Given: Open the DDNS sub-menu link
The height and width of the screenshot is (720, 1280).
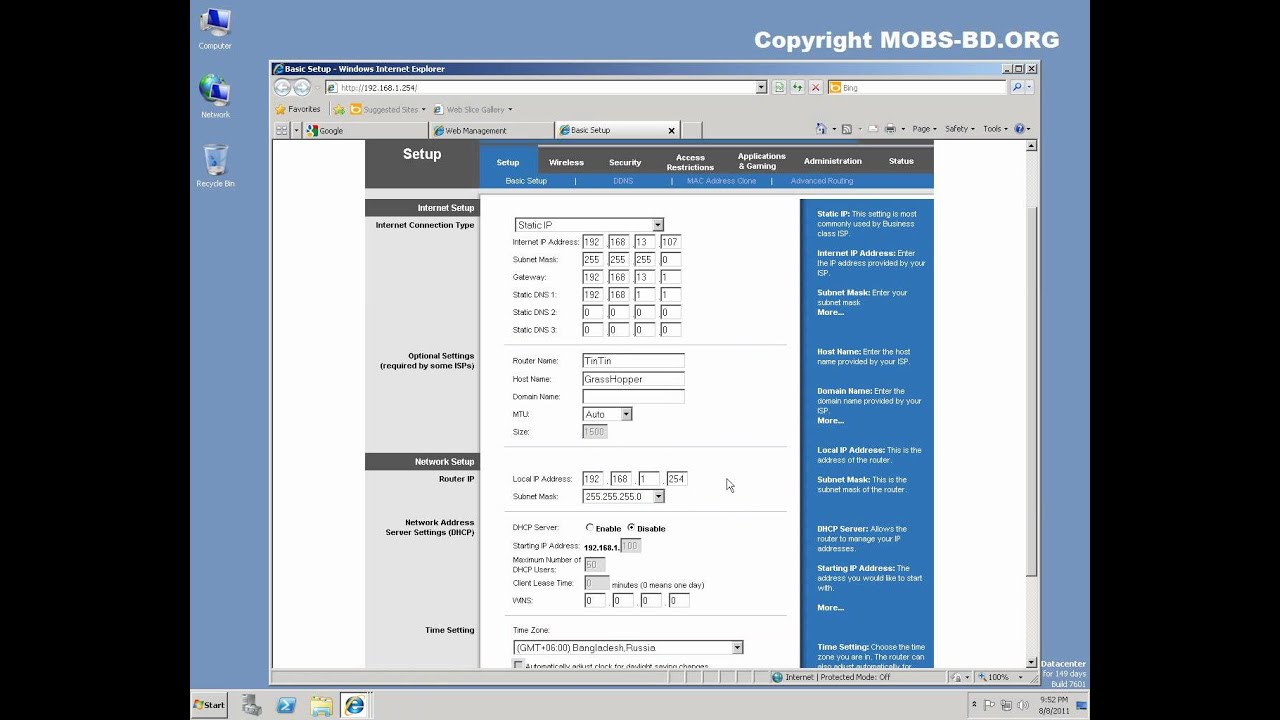Looking at the screenshot, I should click(623, 181).
